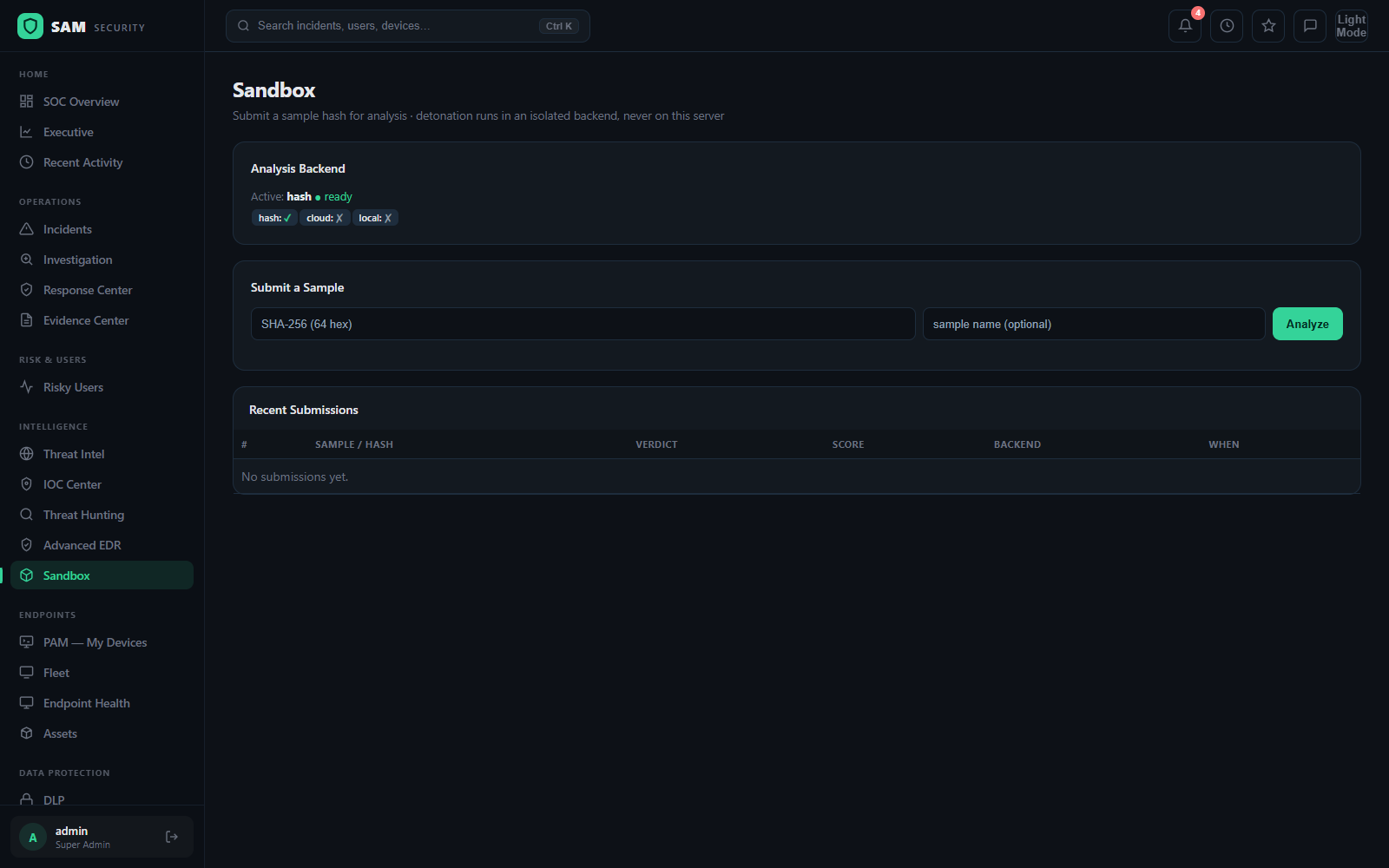
Task: Go to IOC Center
Action: [x=102, y=484]
